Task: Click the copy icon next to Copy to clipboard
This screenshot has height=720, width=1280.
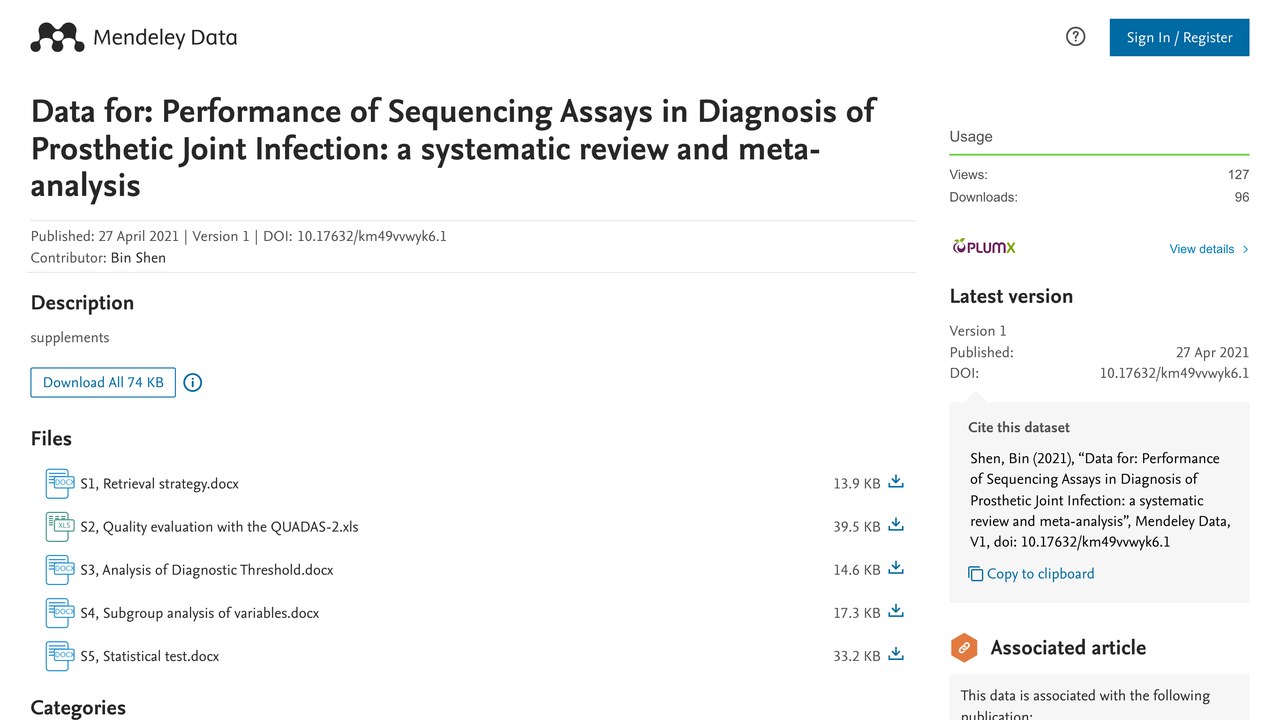Action: tap(976, 574)
